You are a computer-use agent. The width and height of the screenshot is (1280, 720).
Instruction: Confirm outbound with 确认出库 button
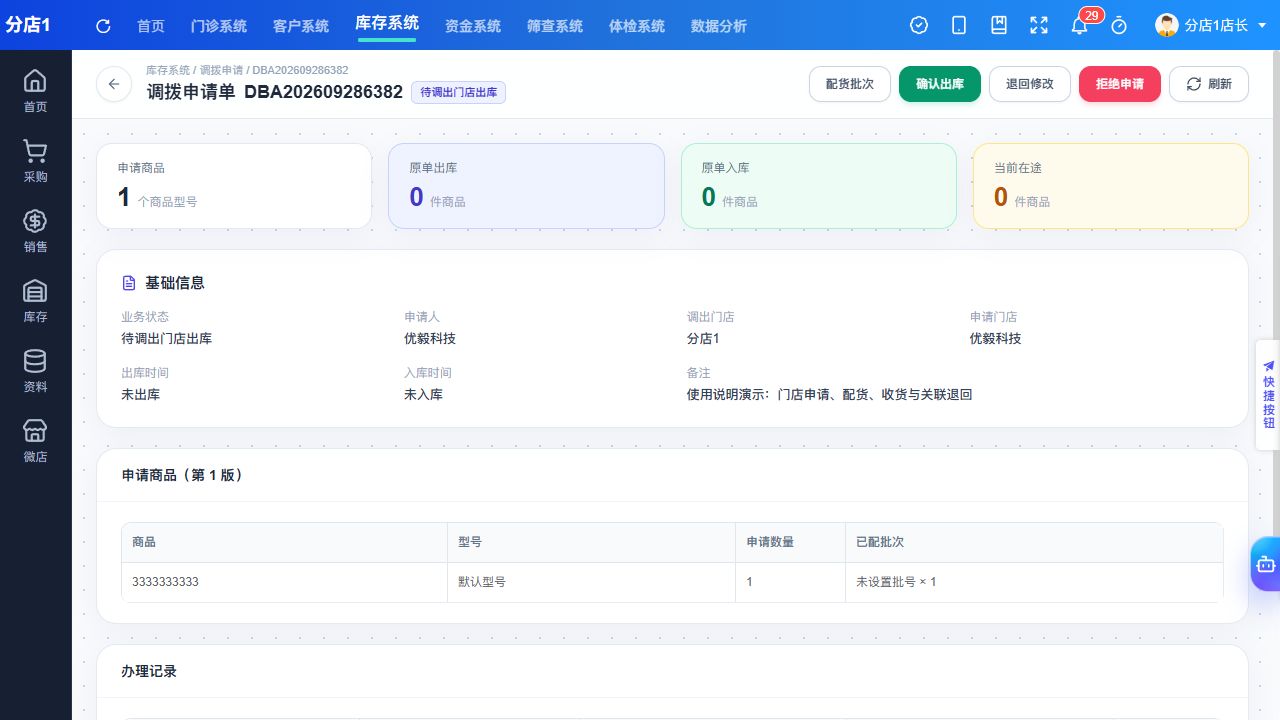pos(940,84)
